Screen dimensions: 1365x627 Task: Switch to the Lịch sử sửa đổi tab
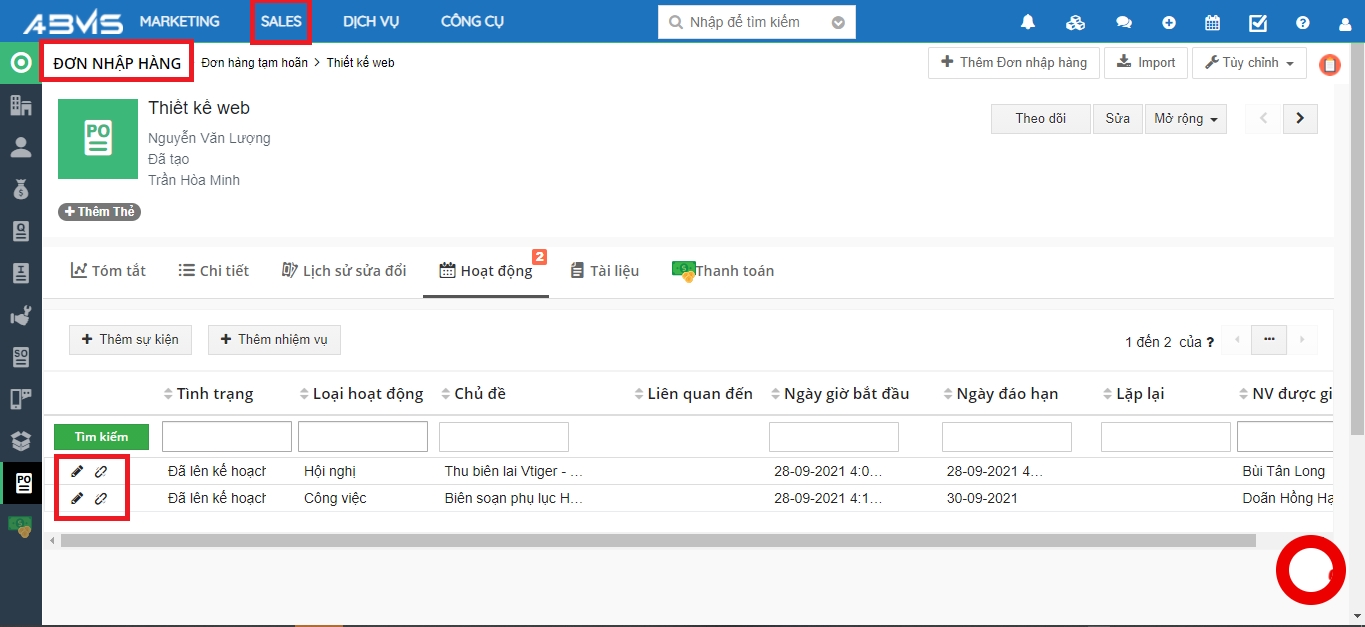[344, 271]
